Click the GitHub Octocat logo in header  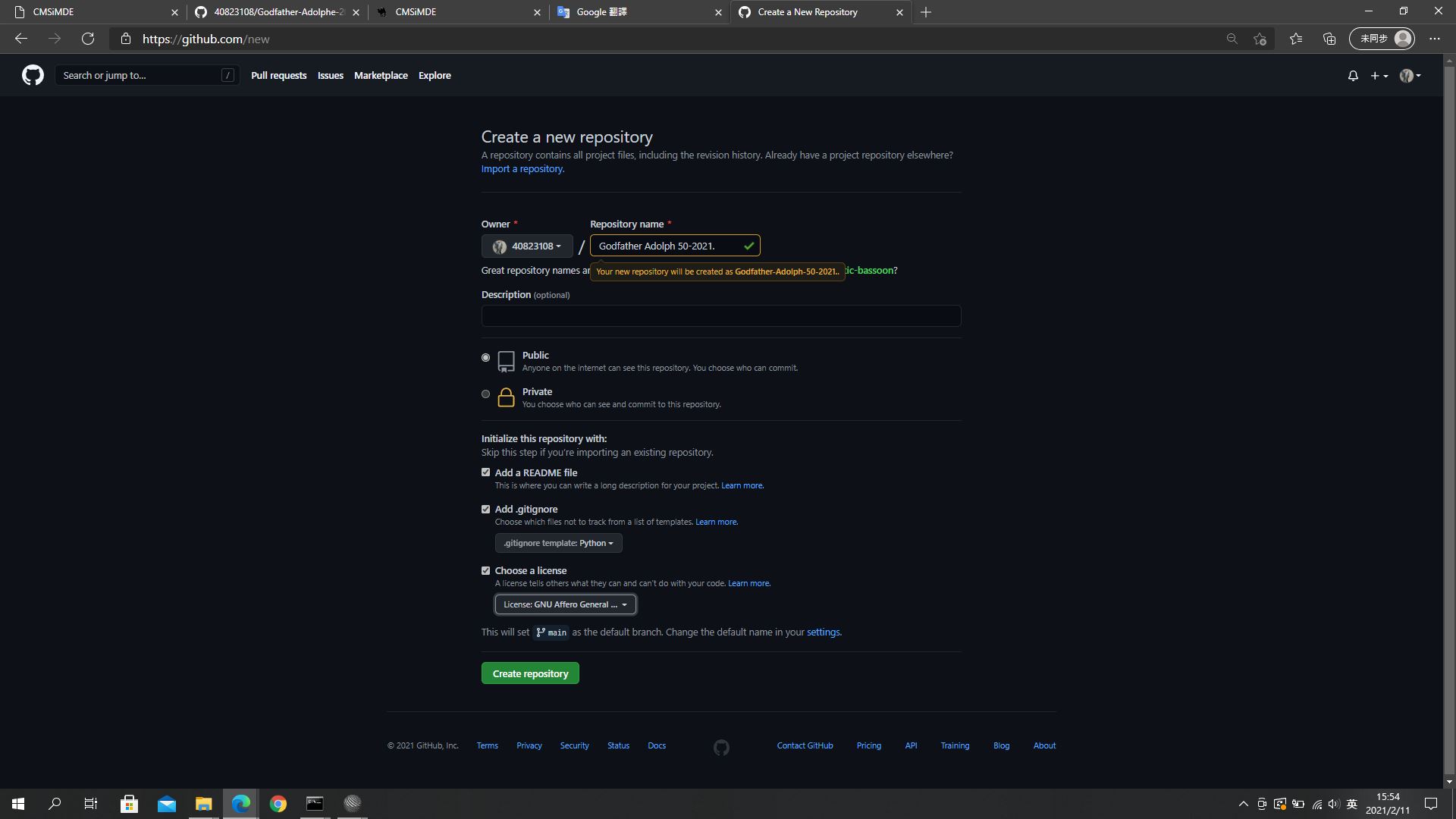(33, 75)
